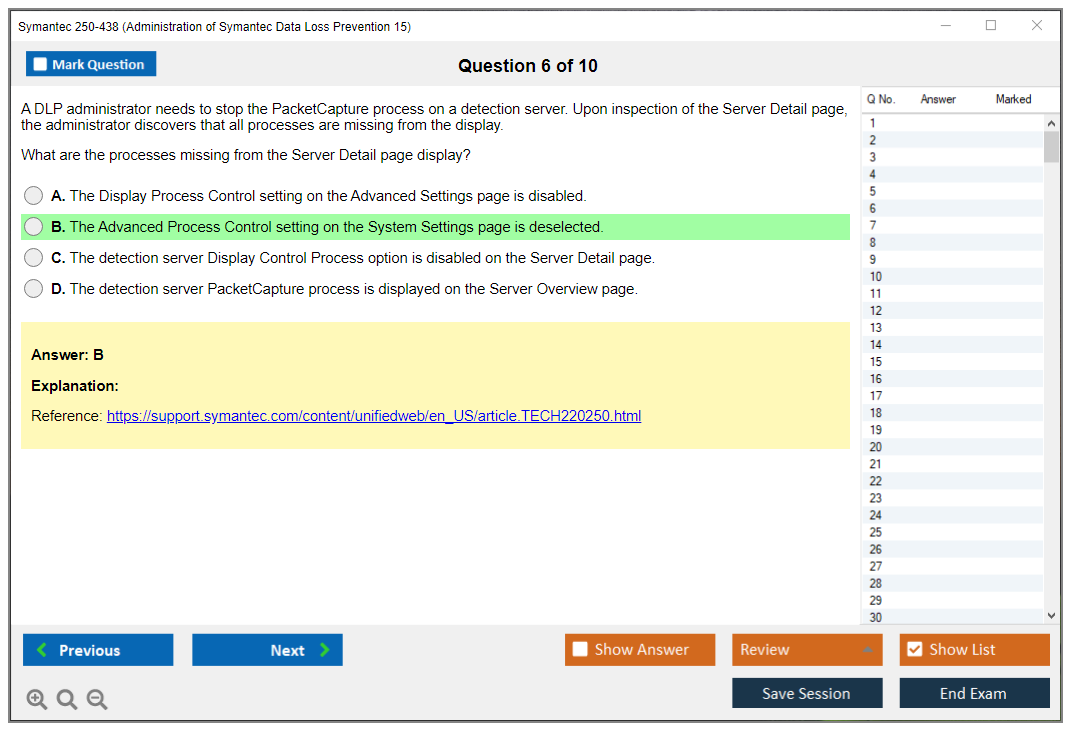Pick answer D about the Server Overview page

click(x=34, y=289)
